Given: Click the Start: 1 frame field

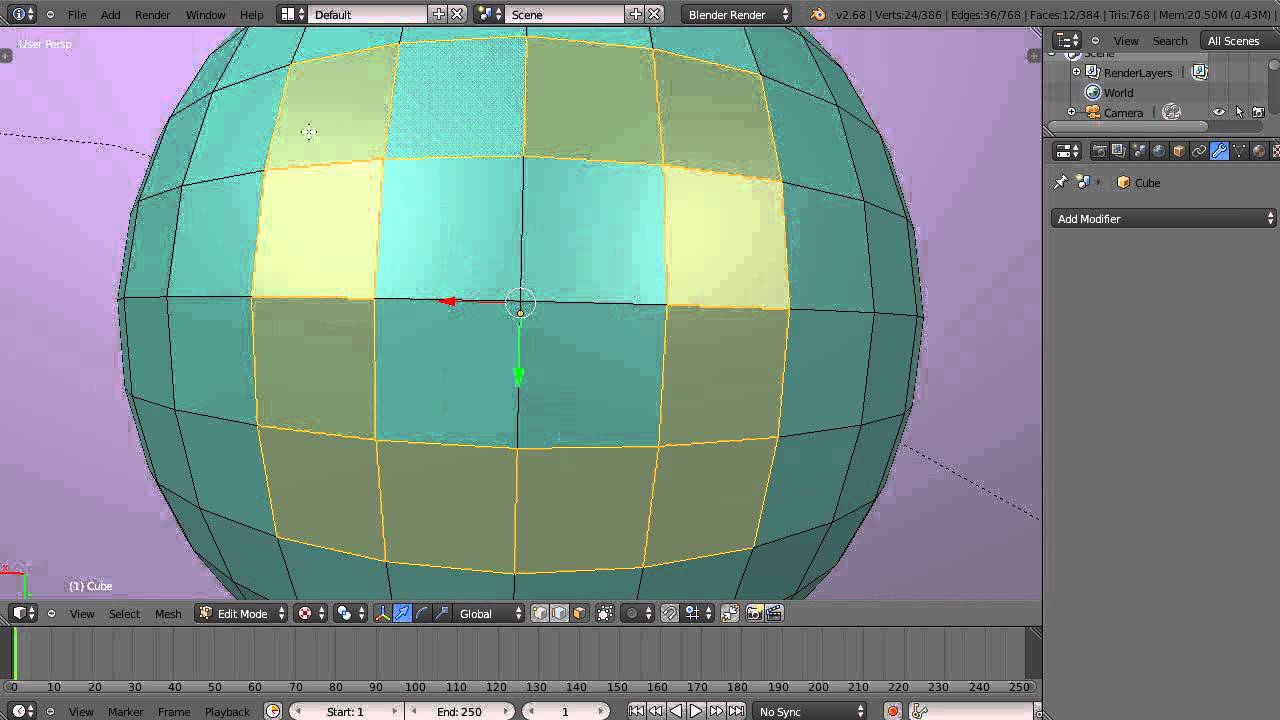Looking at the screenshot, I should (345, 711).
